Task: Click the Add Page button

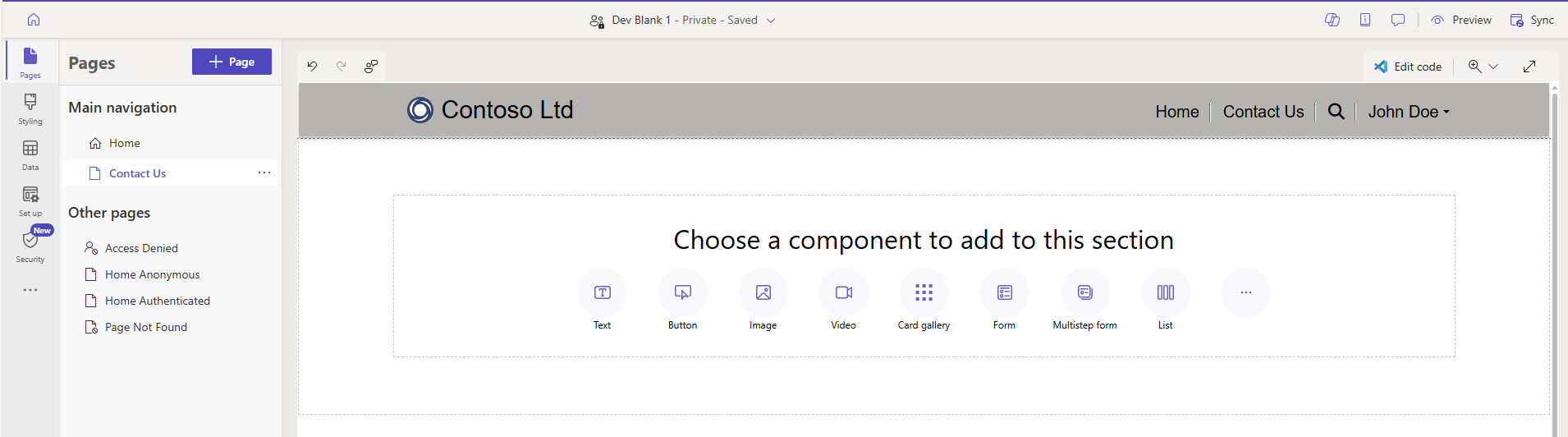Action: 232,62
